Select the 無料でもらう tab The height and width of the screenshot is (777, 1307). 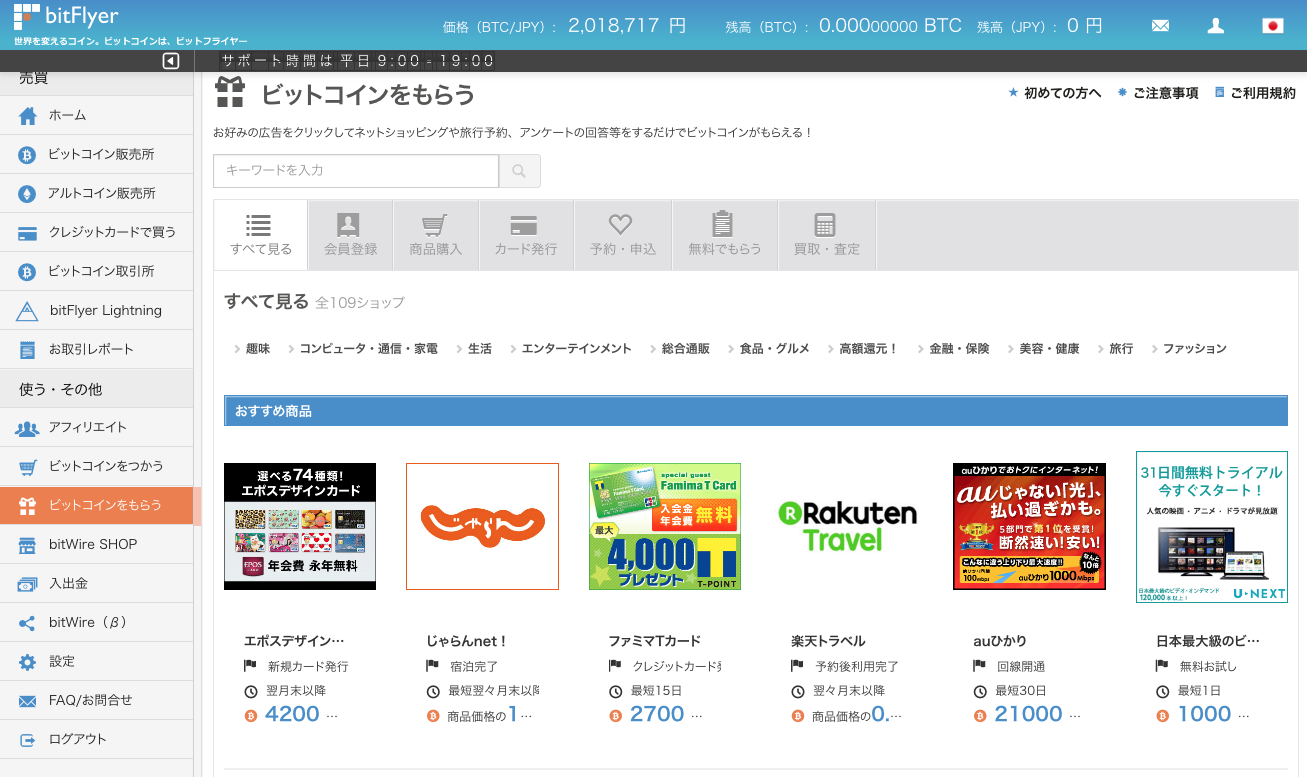(725, 235)
